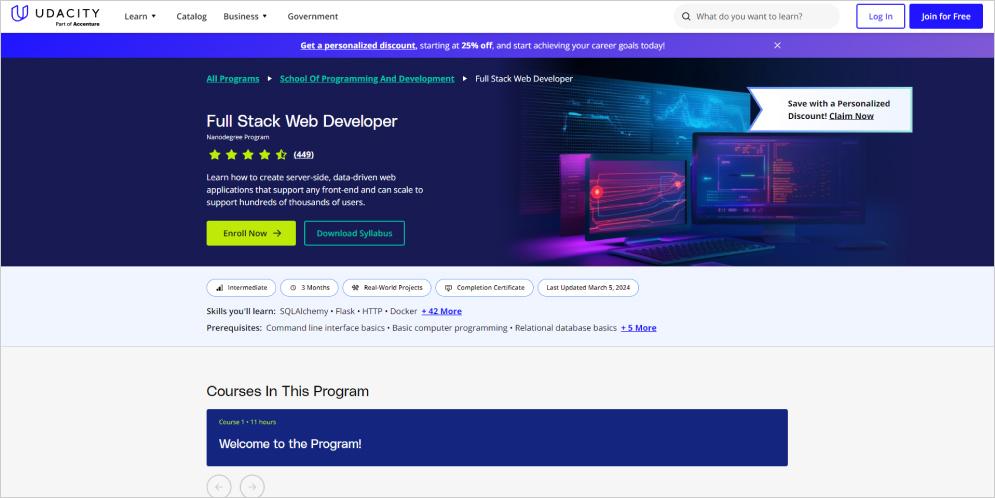
Task: Expand the Business dropdown menu
Action: [246, 16]
